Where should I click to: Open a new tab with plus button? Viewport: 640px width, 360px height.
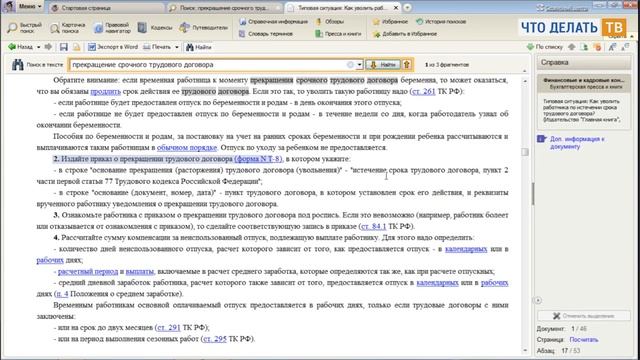pos(407,8)
